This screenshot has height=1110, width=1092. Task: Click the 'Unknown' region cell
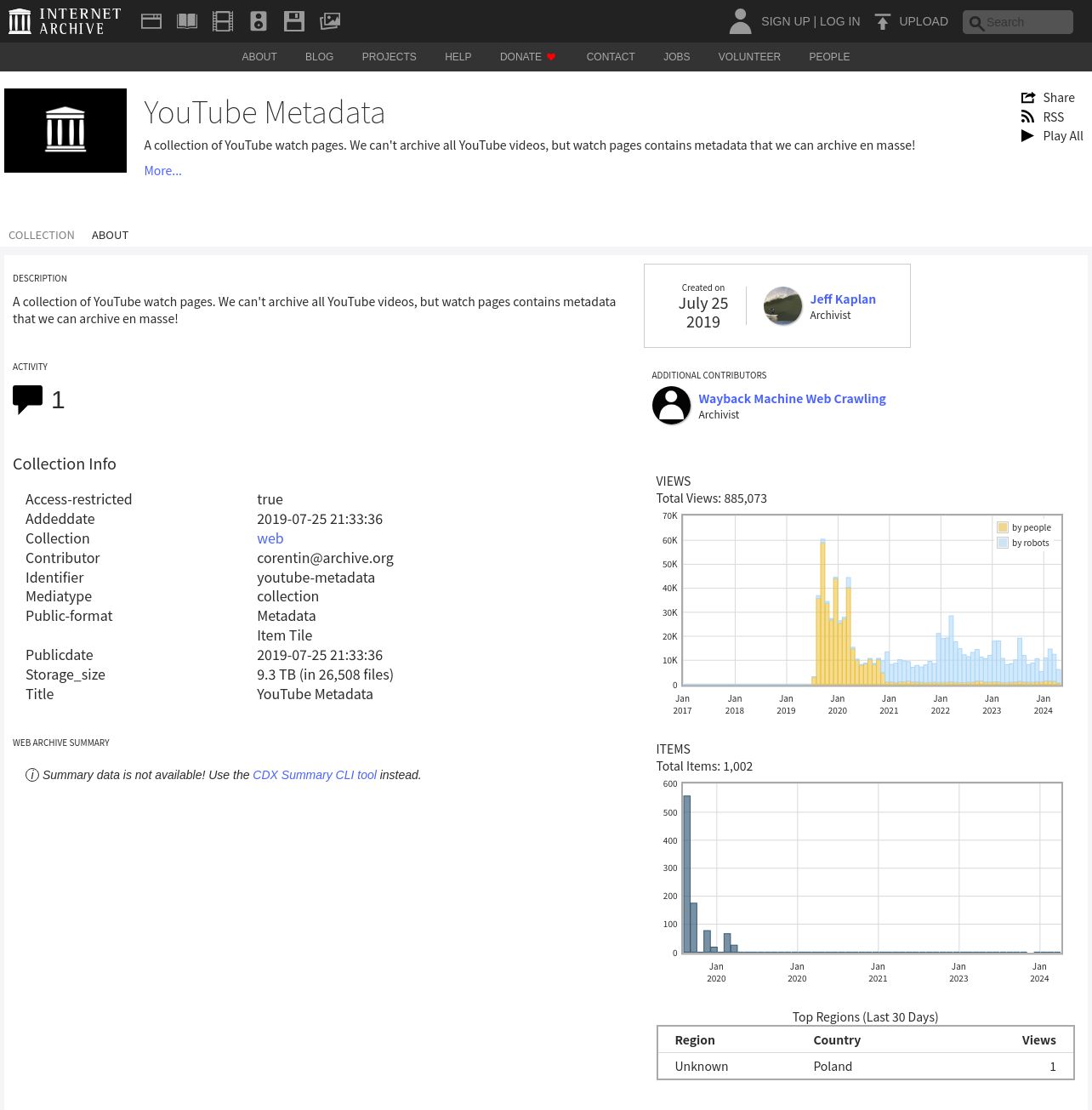[x=702, y=1067]
